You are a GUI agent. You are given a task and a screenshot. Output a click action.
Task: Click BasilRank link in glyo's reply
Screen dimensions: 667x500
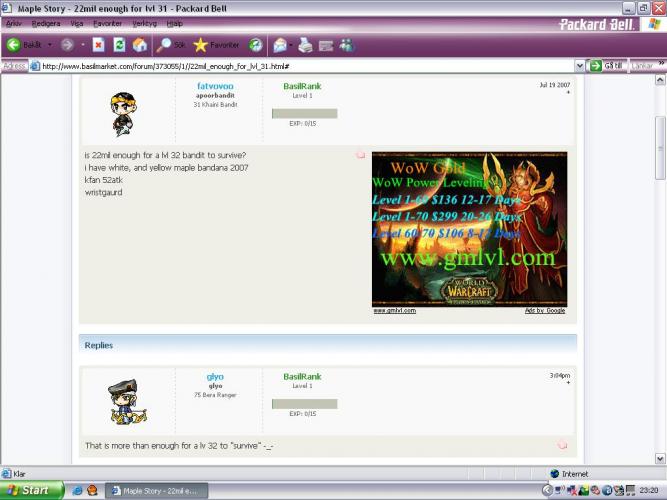click(x=302, y=377)
